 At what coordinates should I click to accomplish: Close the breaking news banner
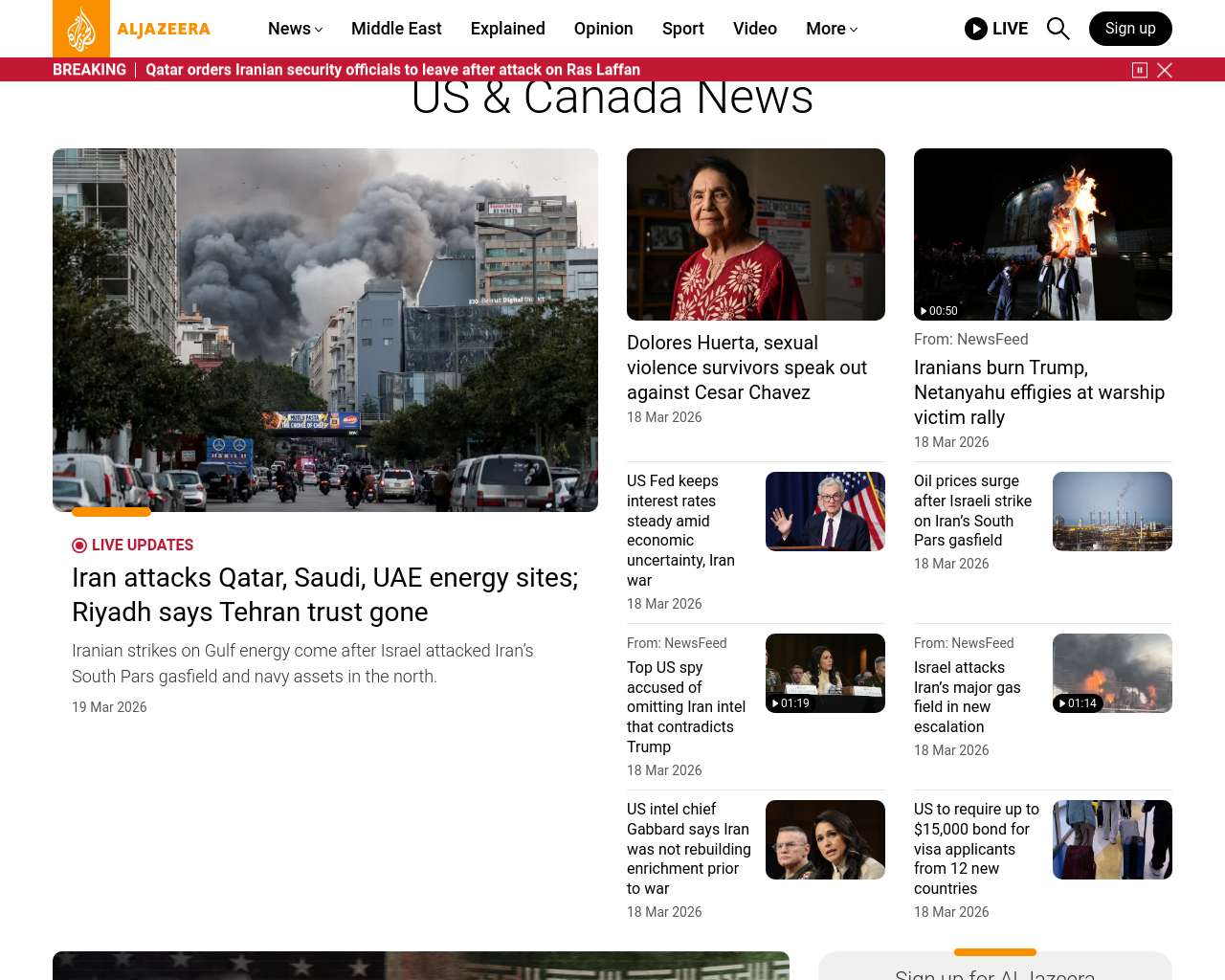[x=1165, y=70]
